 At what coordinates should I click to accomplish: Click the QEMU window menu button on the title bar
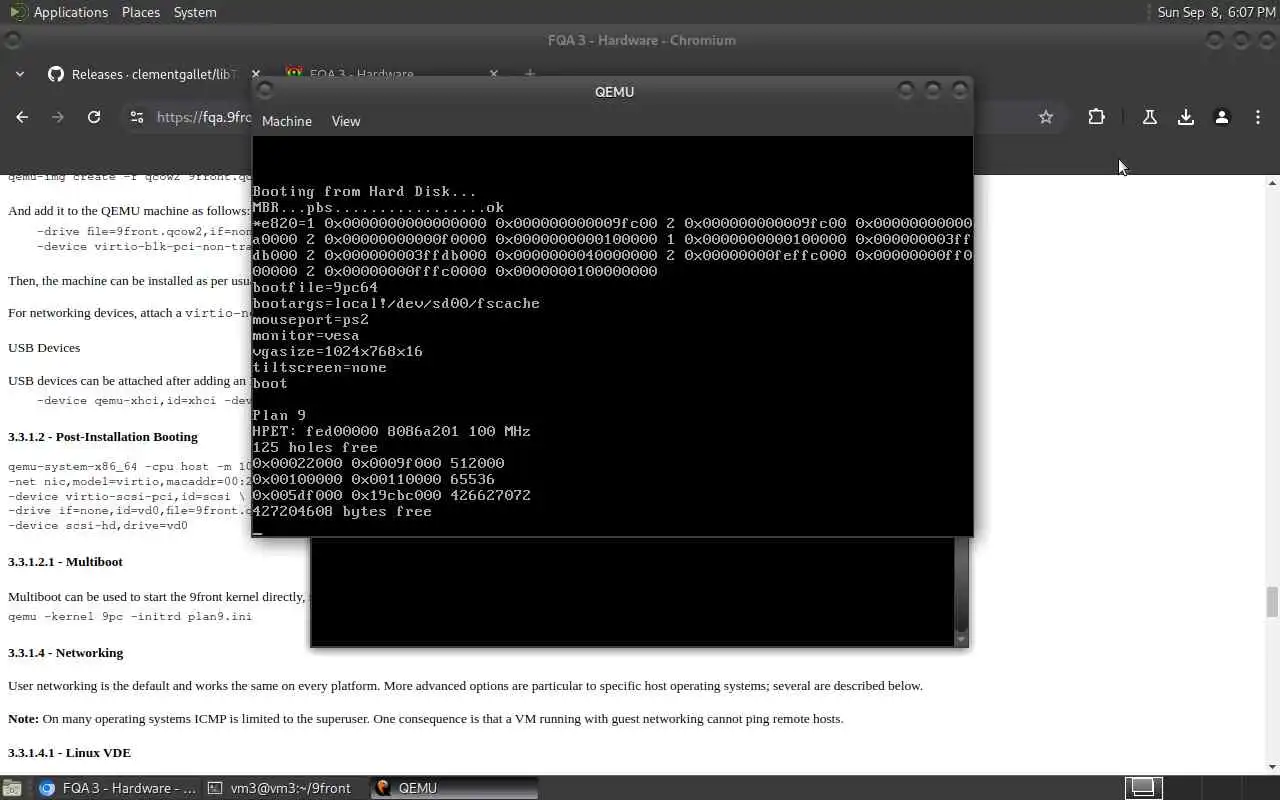pyautogui.click(x=265, y=91)
